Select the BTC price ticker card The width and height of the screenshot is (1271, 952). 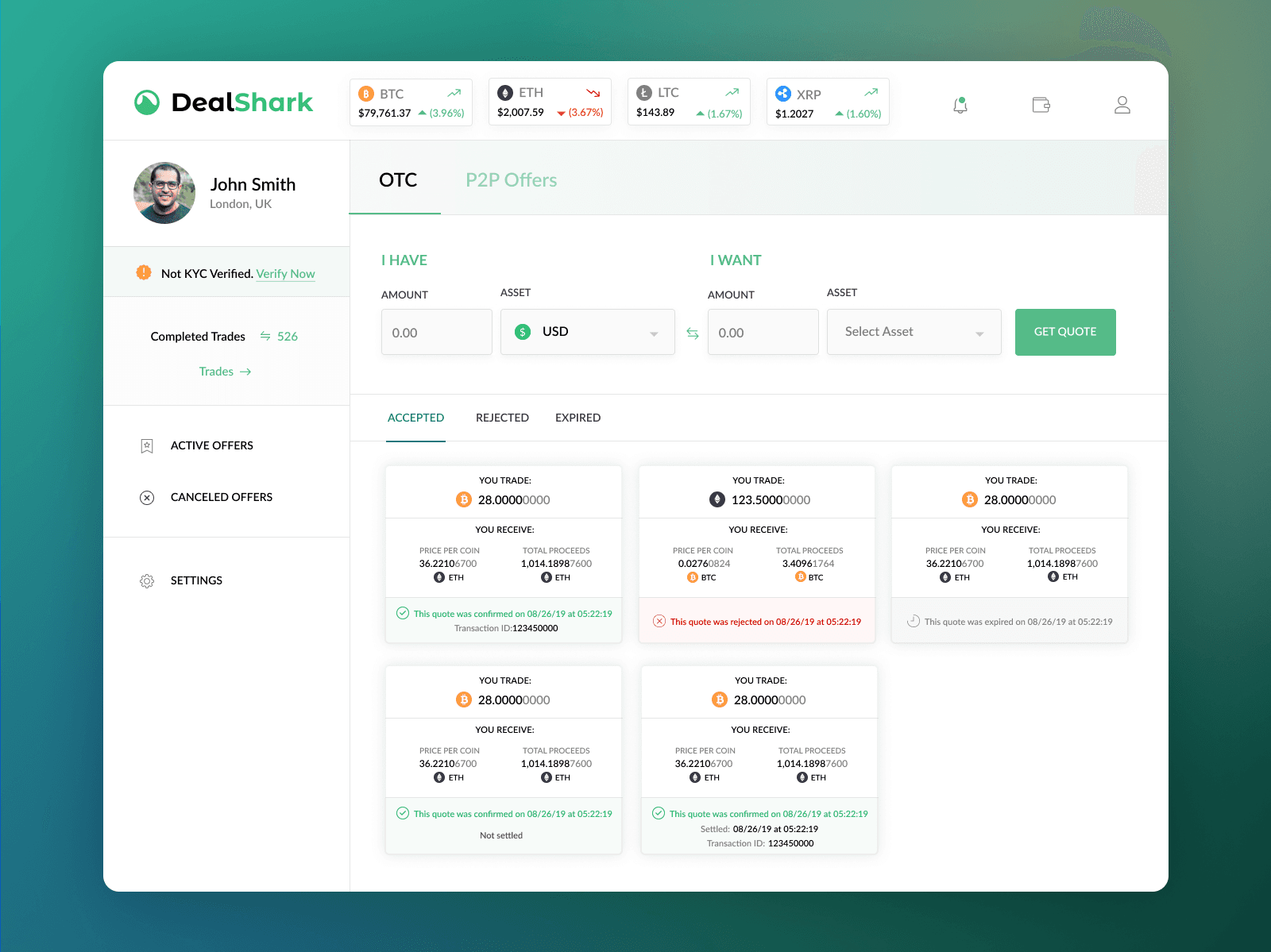411,102
